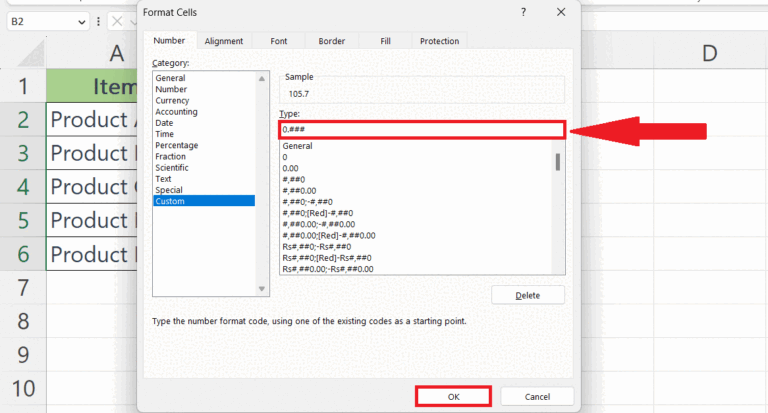Image resolution: width=768 pixels, height=413 pixels.
Task: Select the Currency category
Action: coord(172,100)
